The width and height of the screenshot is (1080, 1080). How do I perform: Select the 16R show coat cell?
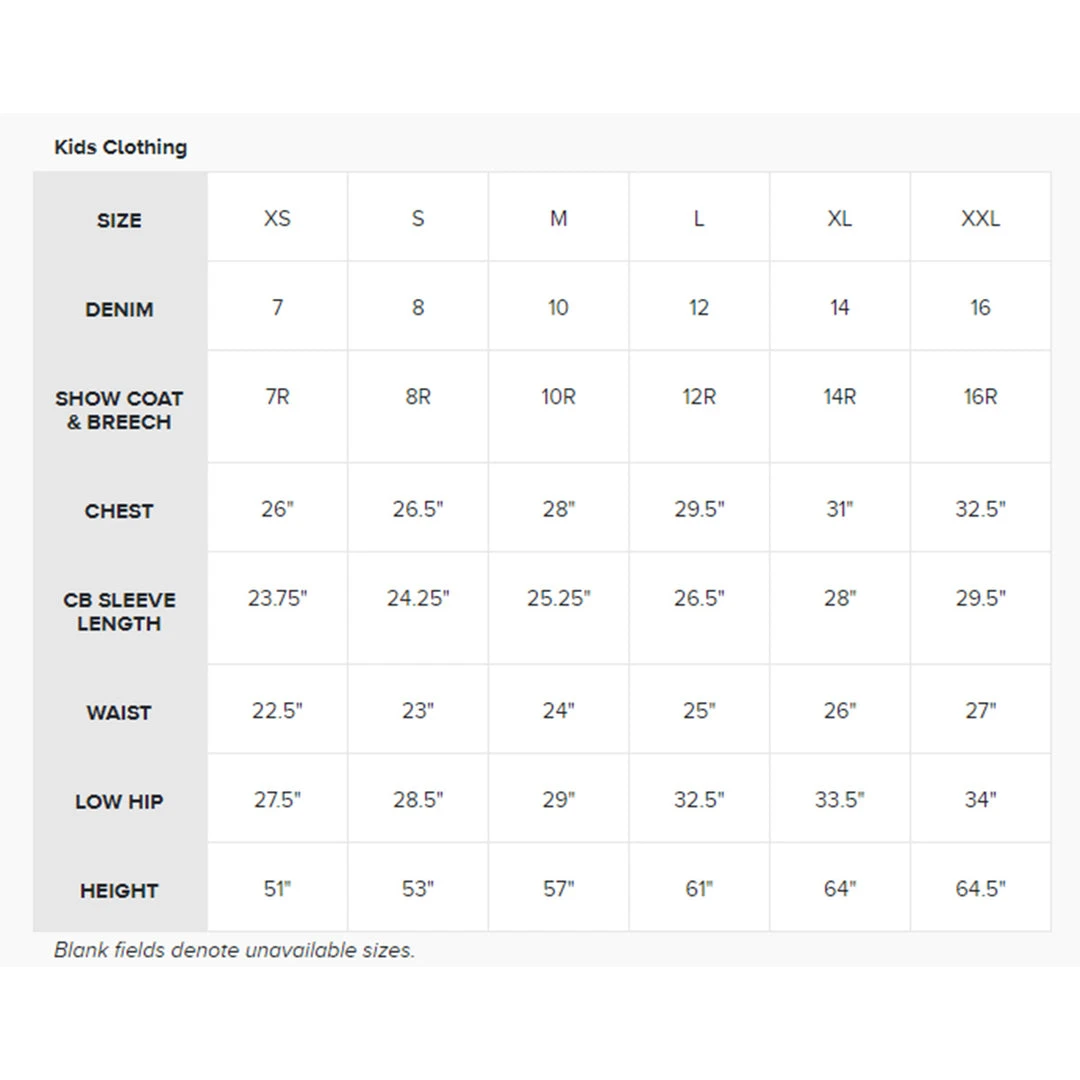980,397
